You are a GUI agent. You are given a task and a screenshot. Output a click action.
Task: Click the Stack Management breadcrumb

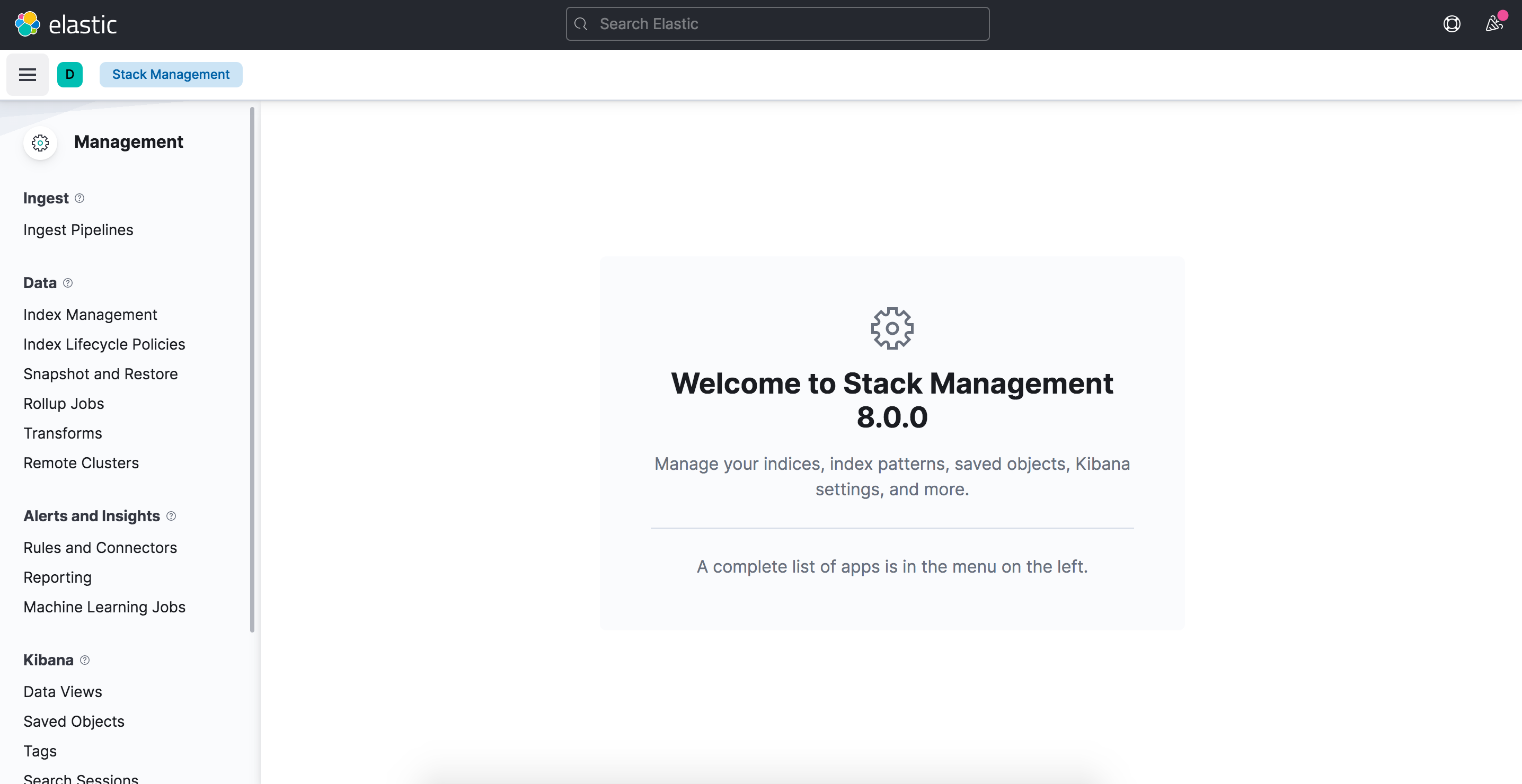[171, 75]
